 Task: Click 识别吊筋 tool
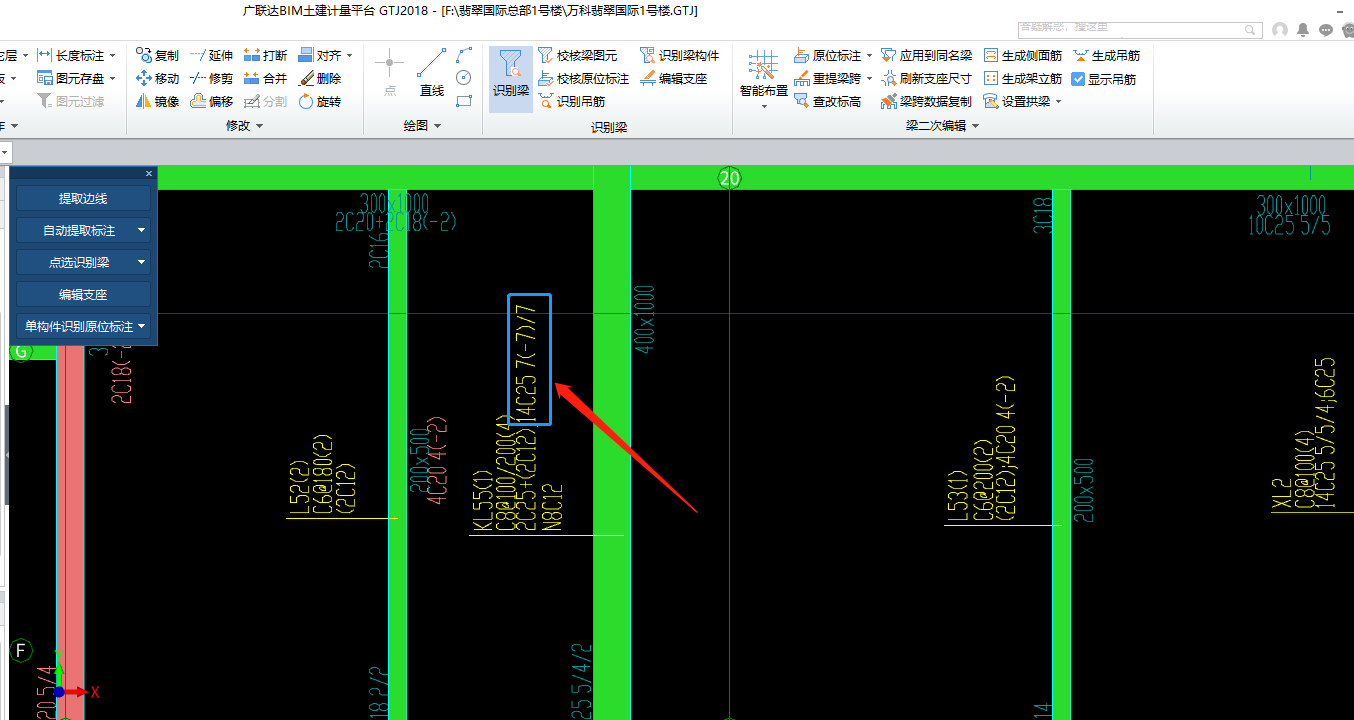click(571, 101)
